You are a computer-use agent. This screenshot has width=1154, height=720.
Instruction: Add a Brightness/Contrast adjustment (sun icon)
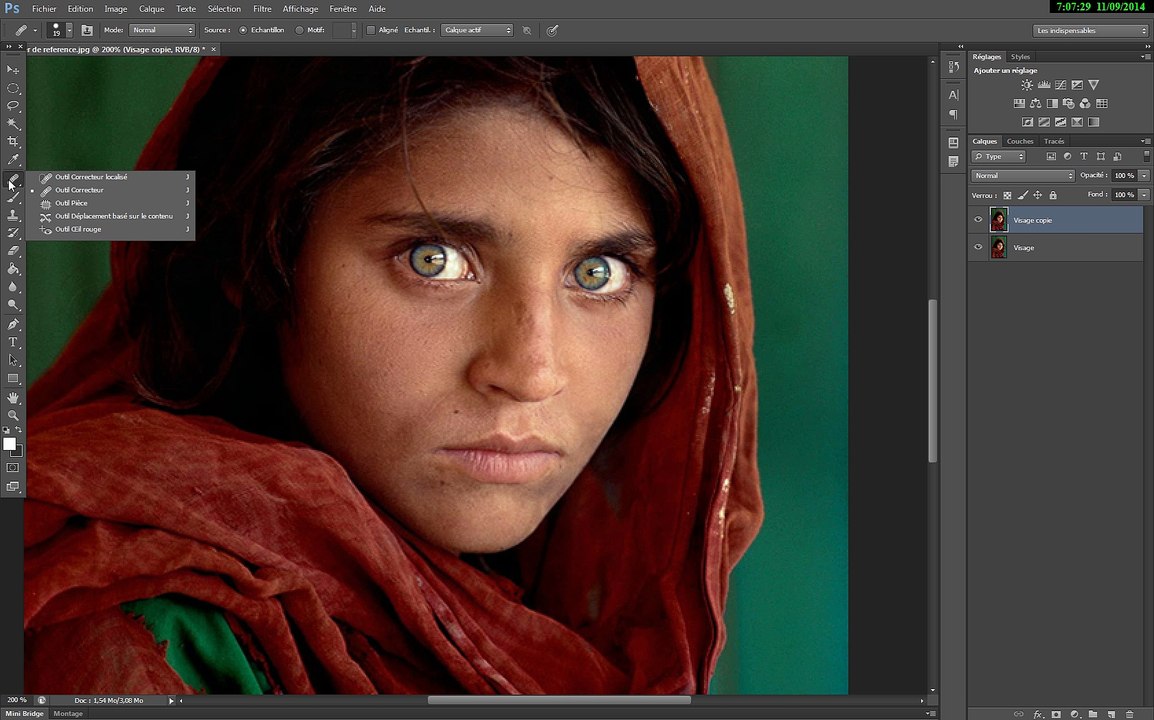1027,85
